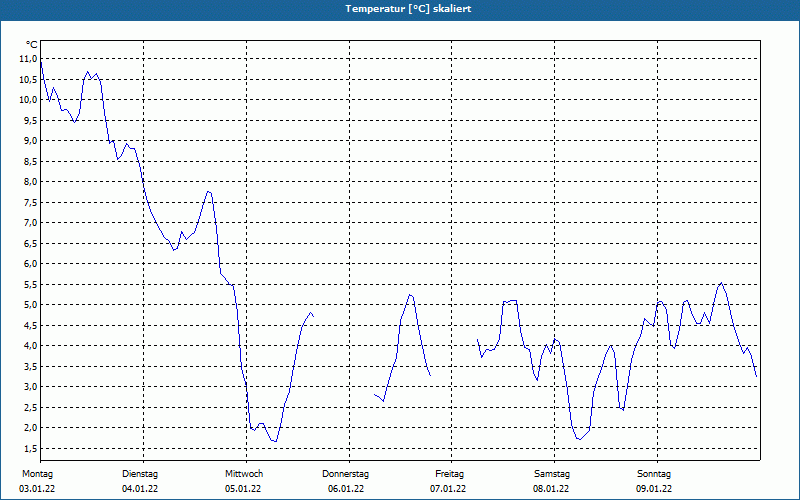
Task: Click the Freitag day label
Action: [449, 474]
